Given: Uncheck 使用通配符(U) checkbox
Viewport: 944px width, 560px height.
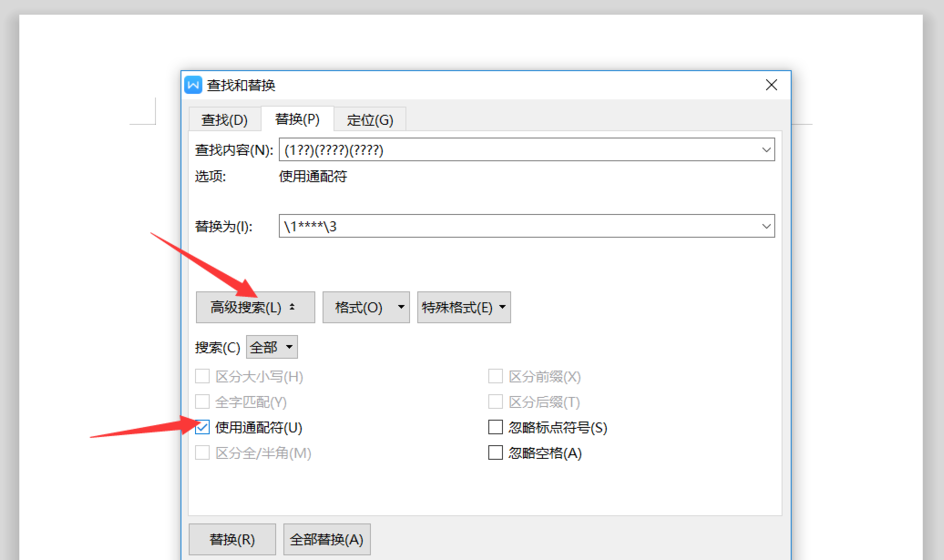Looking at the screenshot, I should click(202, 428).
